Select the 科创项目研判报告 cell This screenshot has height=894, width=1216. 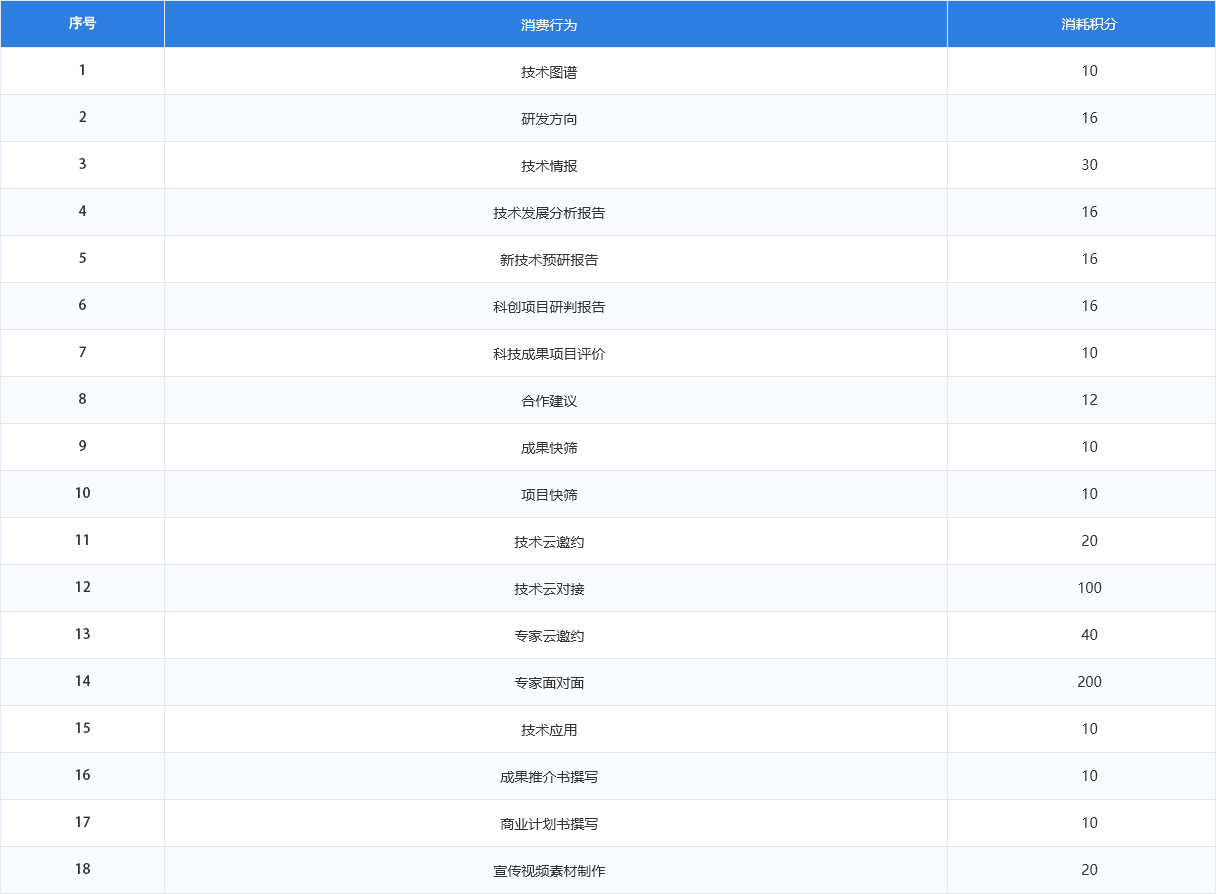[549, 307]
